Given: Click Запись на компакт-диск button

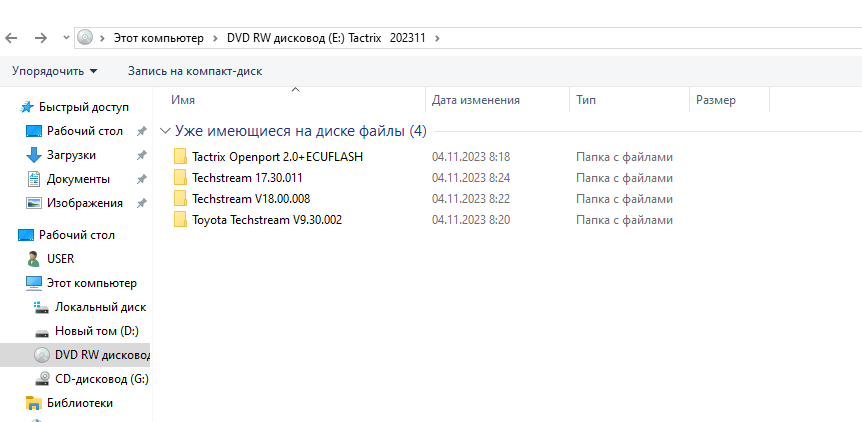Looking at the screenshot, I should click(x=195, y=71).
